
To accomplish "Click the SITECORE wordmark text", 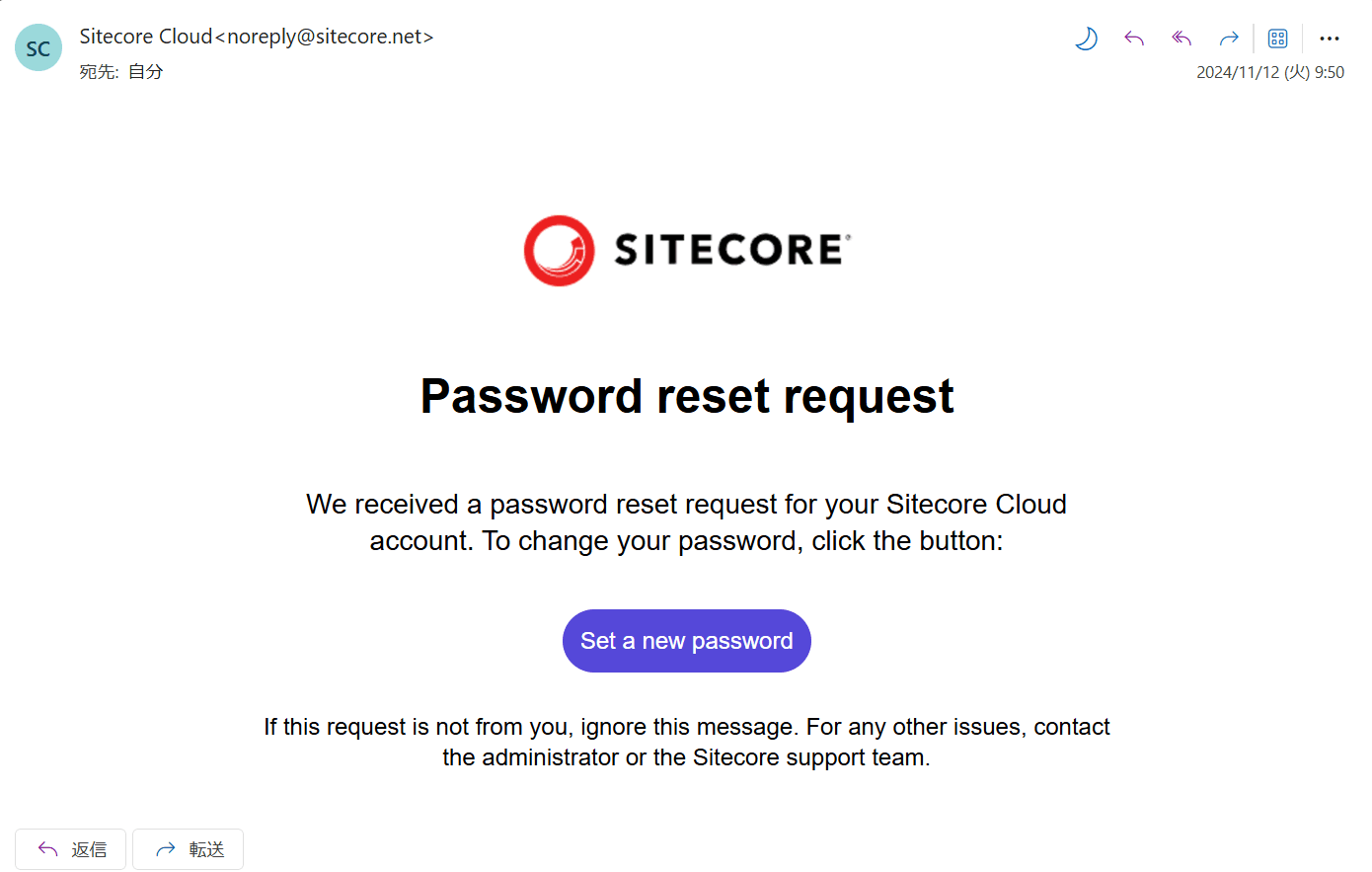I will click(730, 250).
